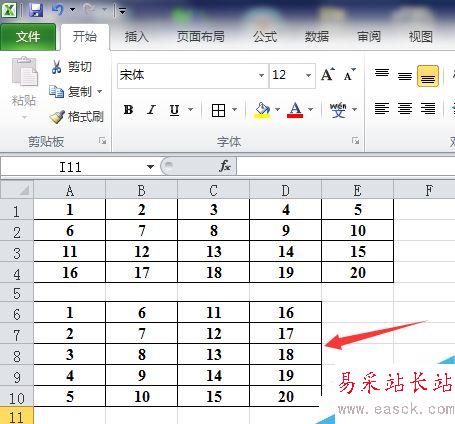Open the 文件 tab

(x=28, y=37)
